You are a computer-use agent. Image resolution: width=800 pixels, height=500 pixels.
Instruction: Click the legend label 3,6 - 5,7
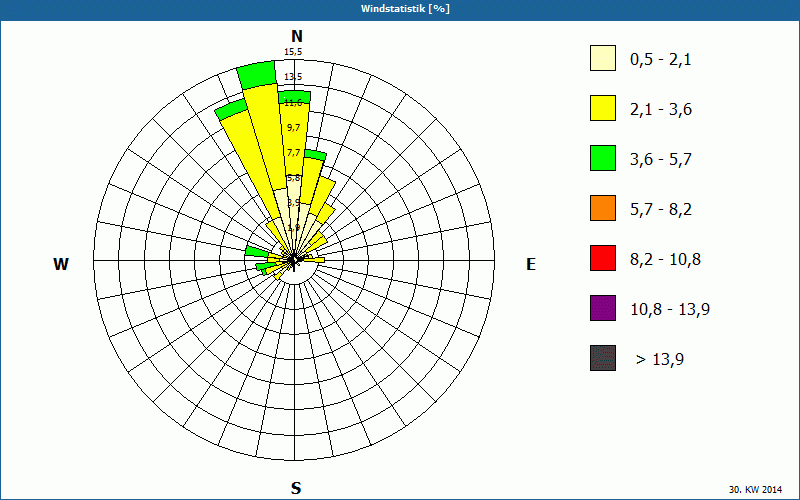point(661,160)
